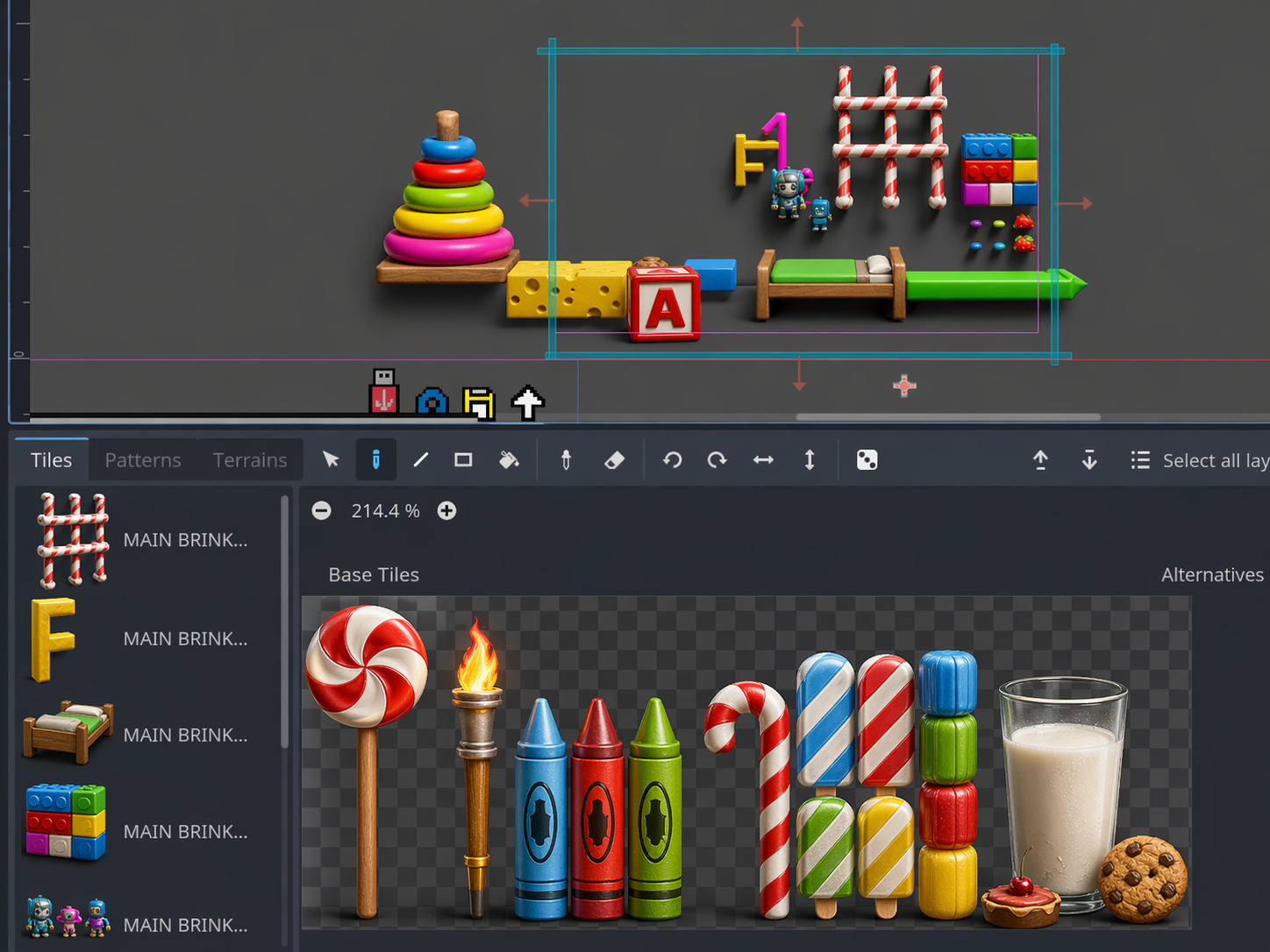Pick the green striped popsicle tile
The image size is (1270, 952).
[824, 856]
